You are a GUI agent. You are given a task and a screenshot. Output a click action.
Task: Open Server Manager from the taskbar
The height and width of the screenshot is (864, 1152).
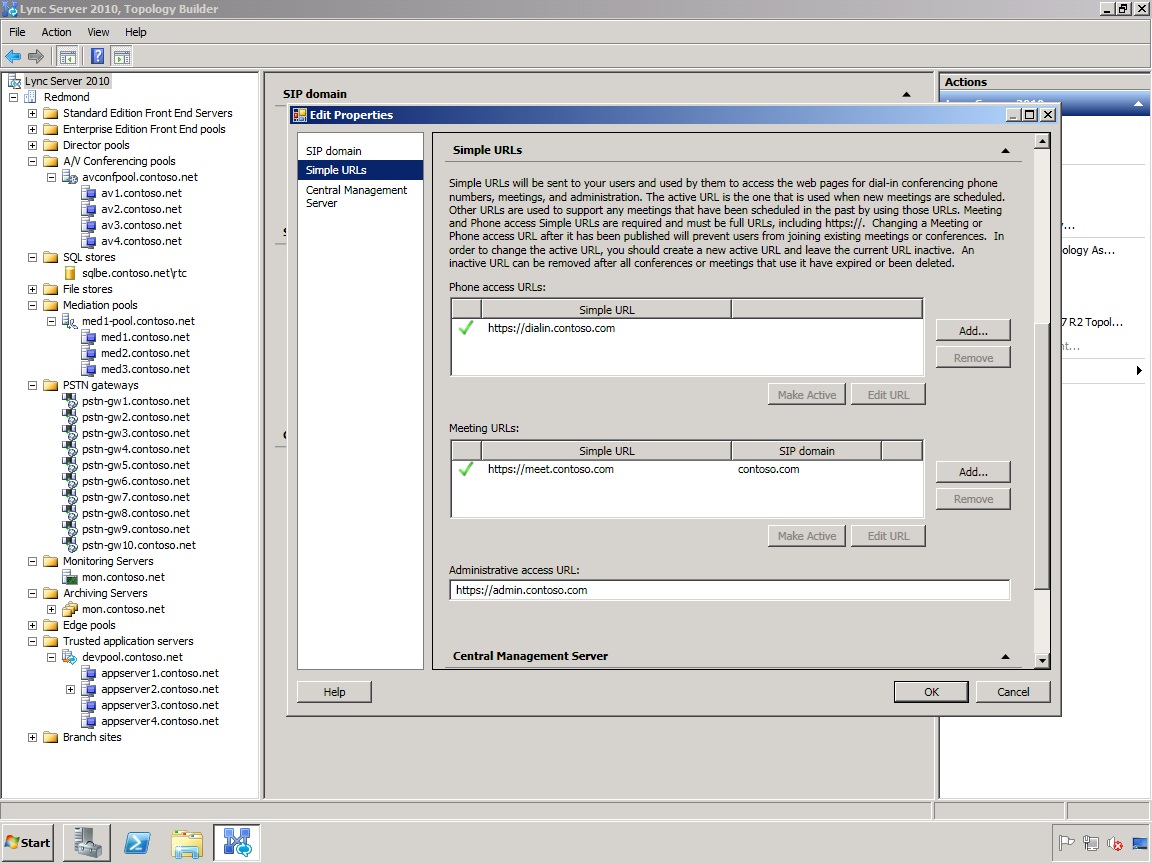(87, 843)
